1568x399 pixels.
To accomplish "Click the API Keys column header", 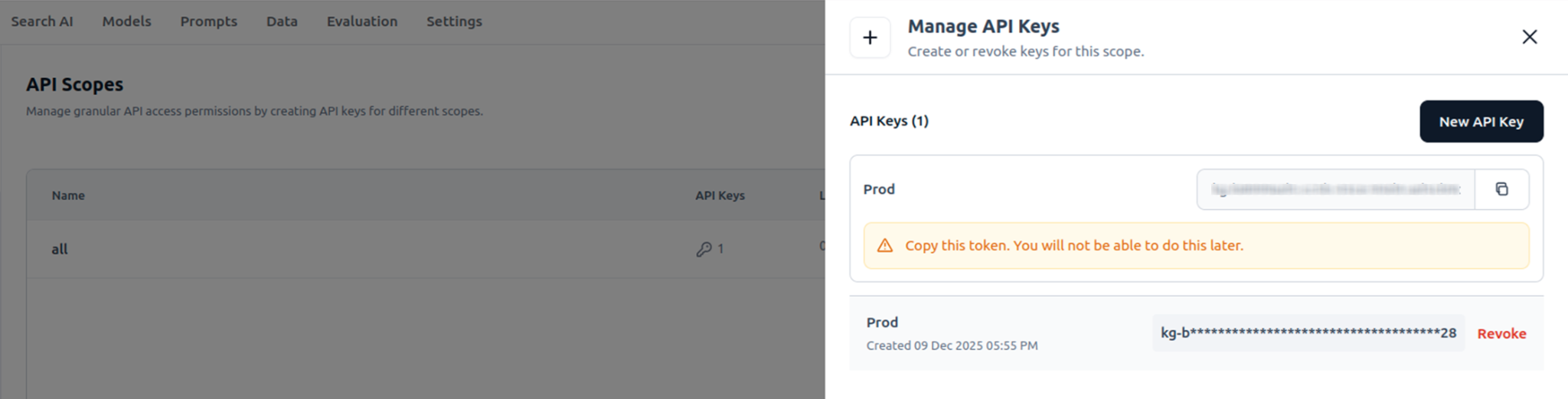I will coord(719,195).
